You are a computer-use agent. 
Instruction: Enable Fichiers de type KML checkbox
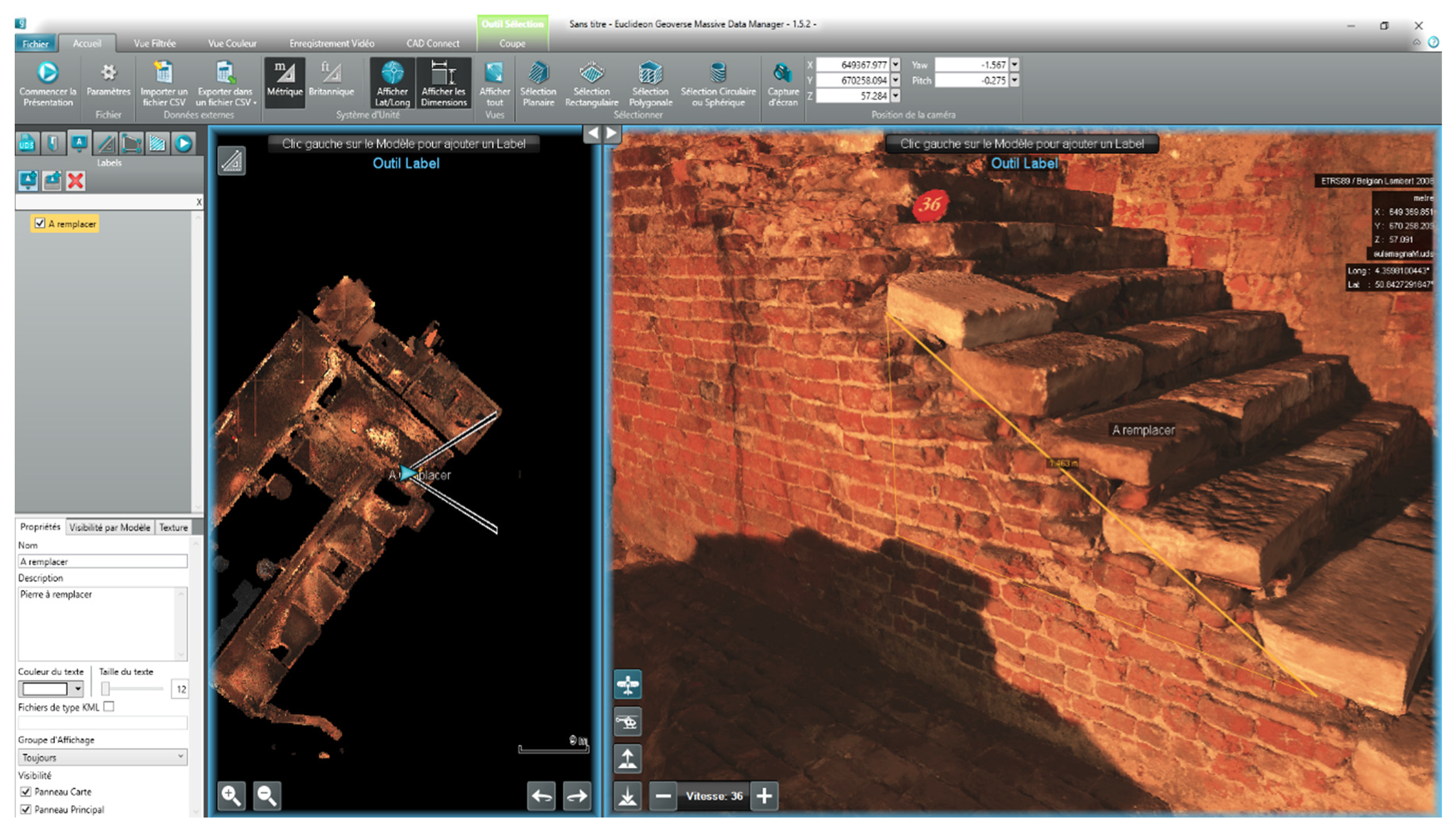click(109, 707)
